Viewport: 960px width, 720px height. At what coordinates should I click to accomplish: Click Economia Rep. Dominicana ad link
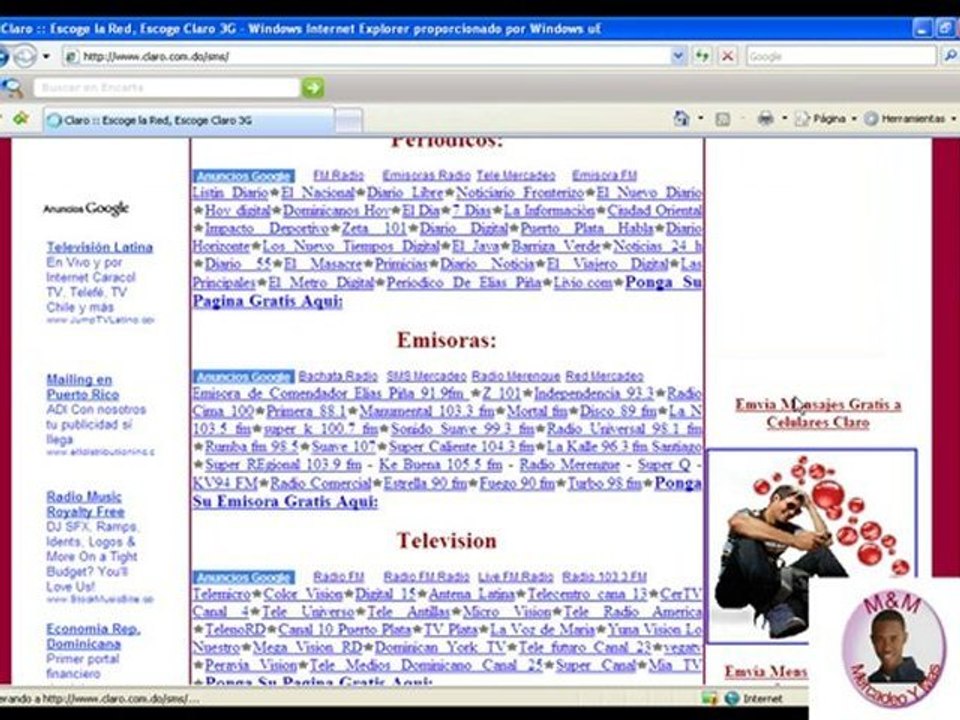93,636
